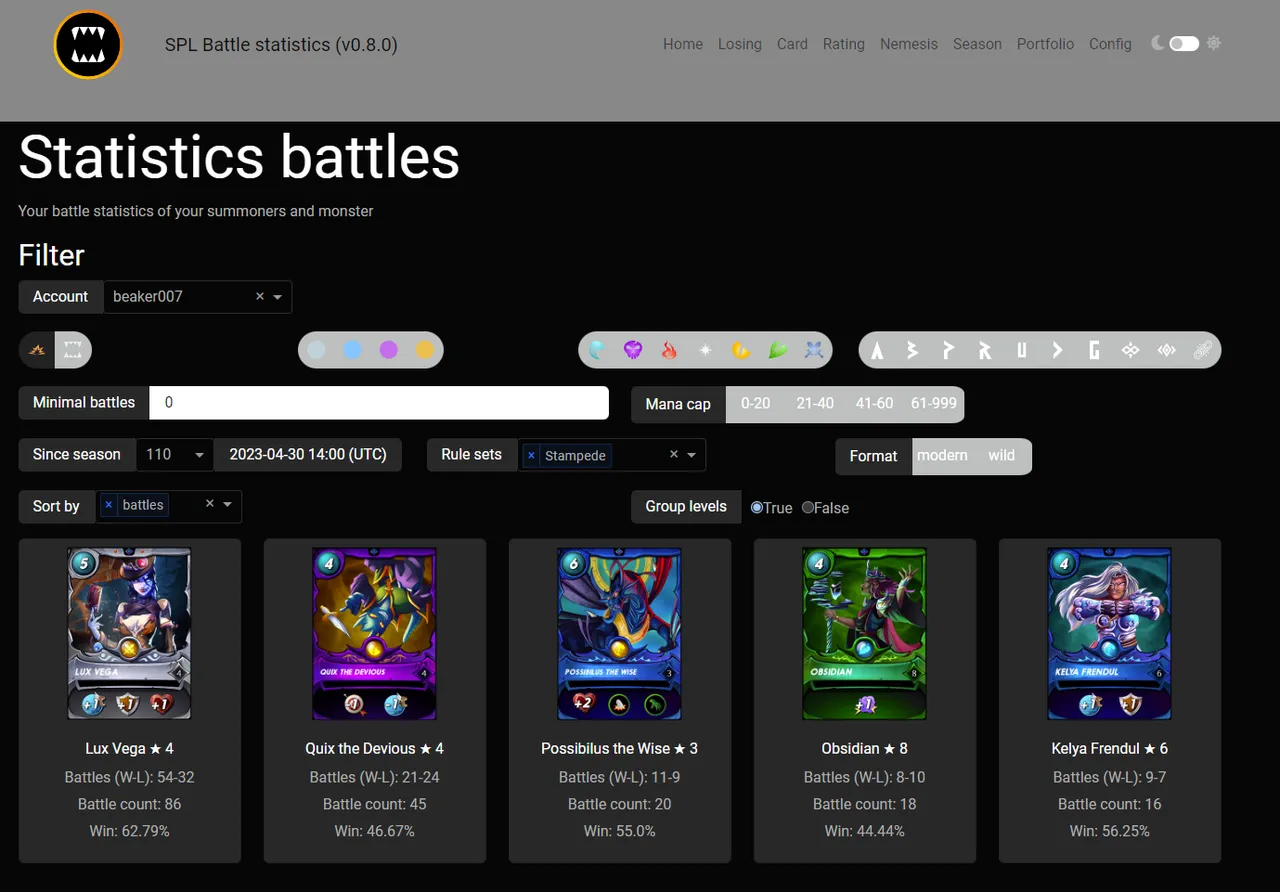
Task: Open the Lux Vega card image
Action: pos(129,634)
